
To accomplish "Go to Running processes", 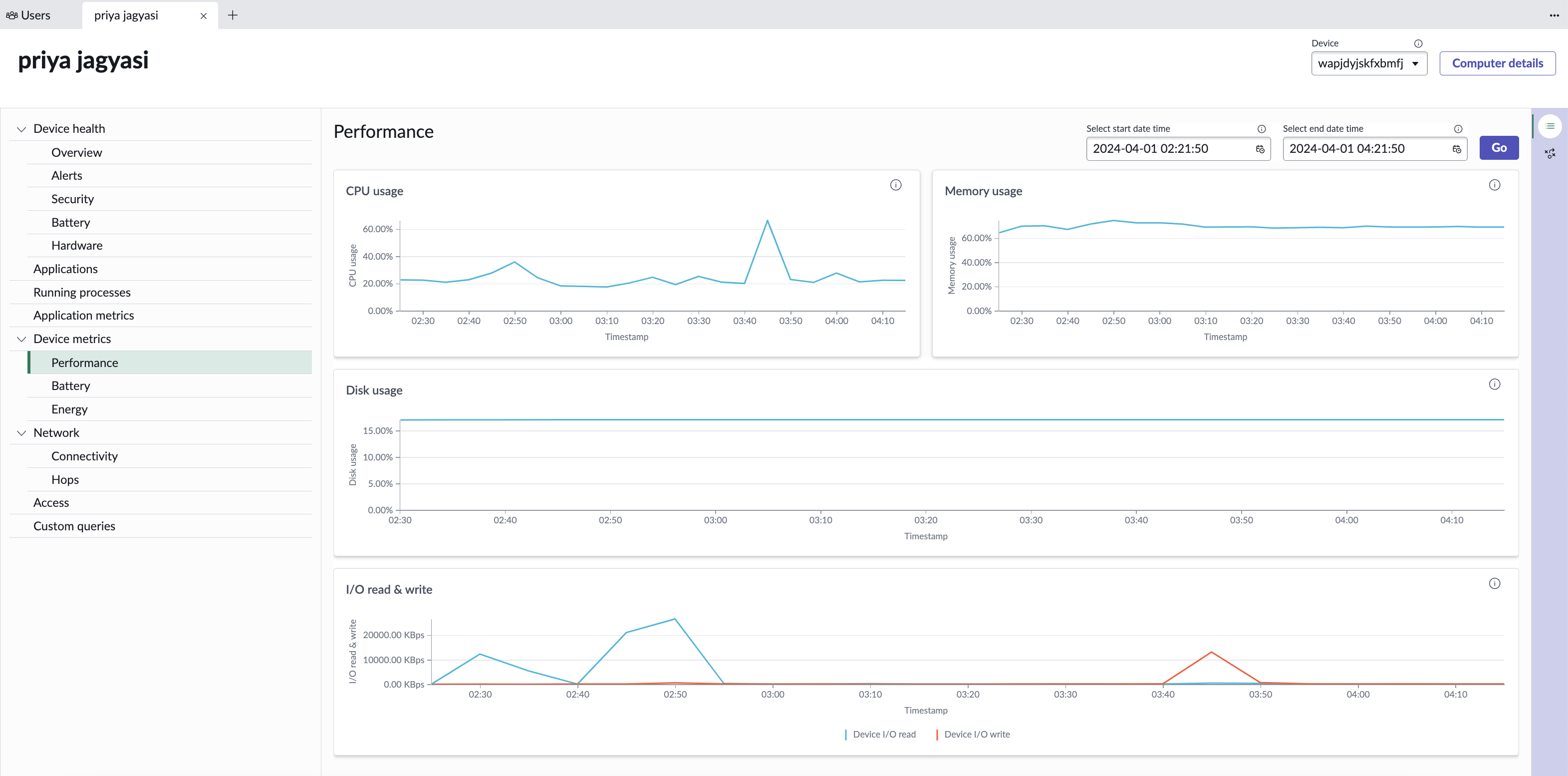I will tap(161, 292).
